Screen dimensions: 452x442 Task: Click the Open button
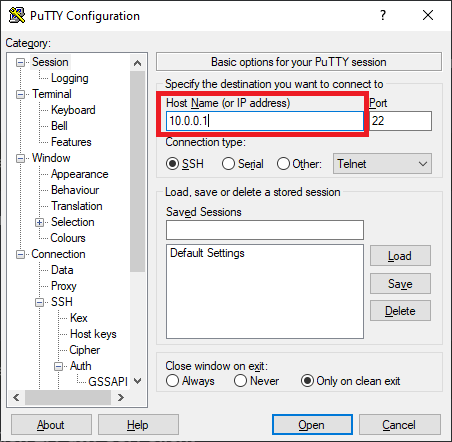tap(312, 425)
